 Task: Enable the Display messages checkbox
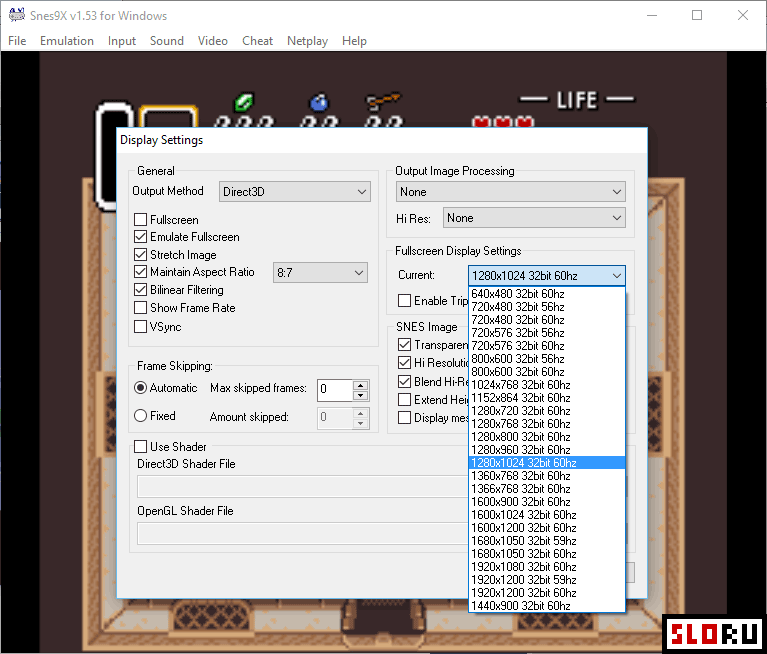click(405, 418)
